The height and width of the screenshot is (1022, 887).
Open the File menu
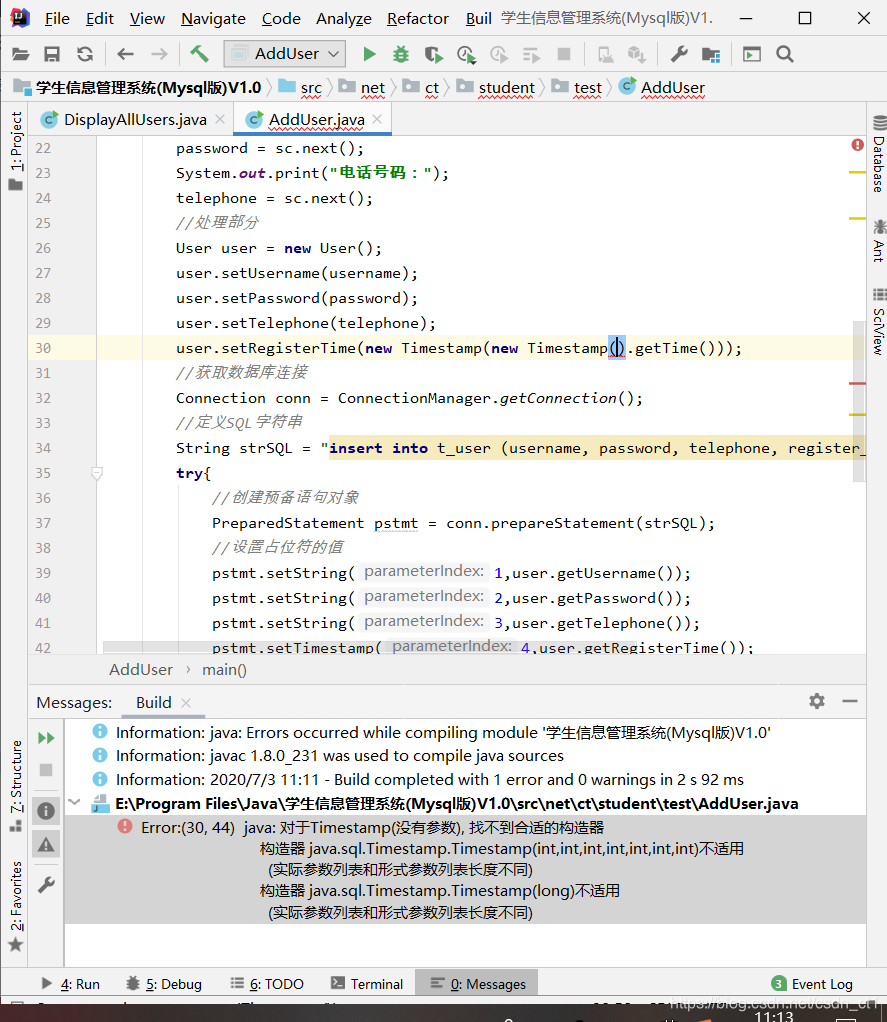tap(57, 19)
